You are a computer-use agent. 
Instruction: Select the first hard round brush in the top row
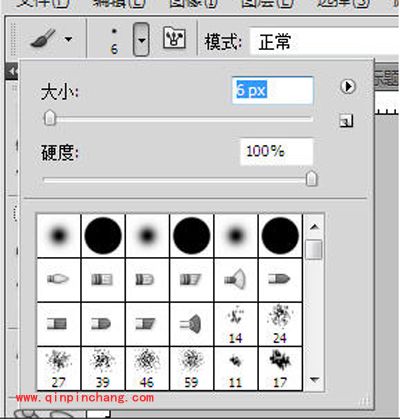[103, 235]
